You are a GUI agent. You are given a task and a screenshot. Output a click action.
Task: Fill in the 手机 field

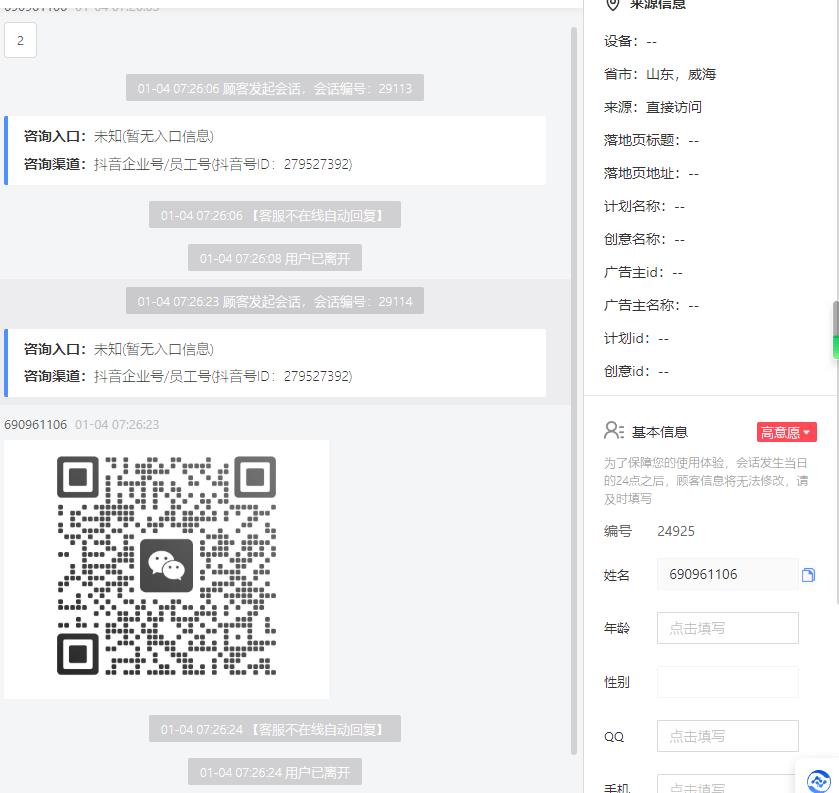click(727, 784)
